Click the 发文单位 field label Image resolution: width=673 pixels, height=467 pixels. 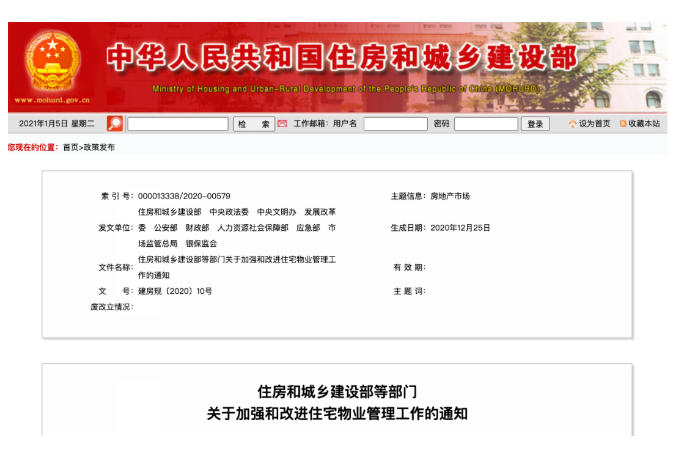point(116,228)
